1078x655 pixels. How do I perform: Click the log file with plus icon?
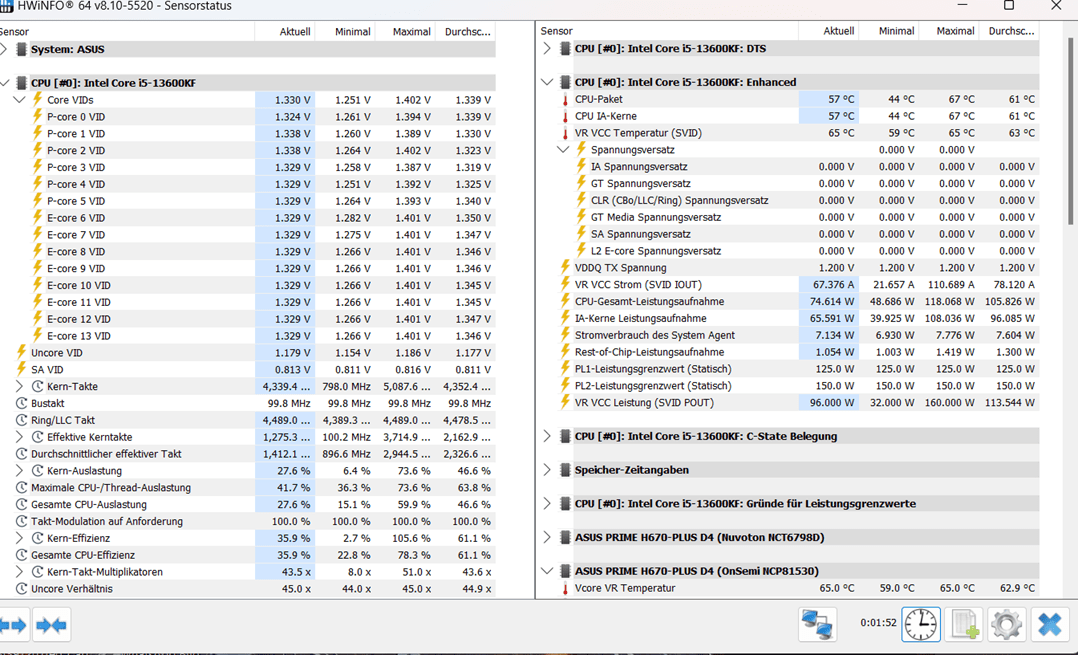click(x=964, y=625)
